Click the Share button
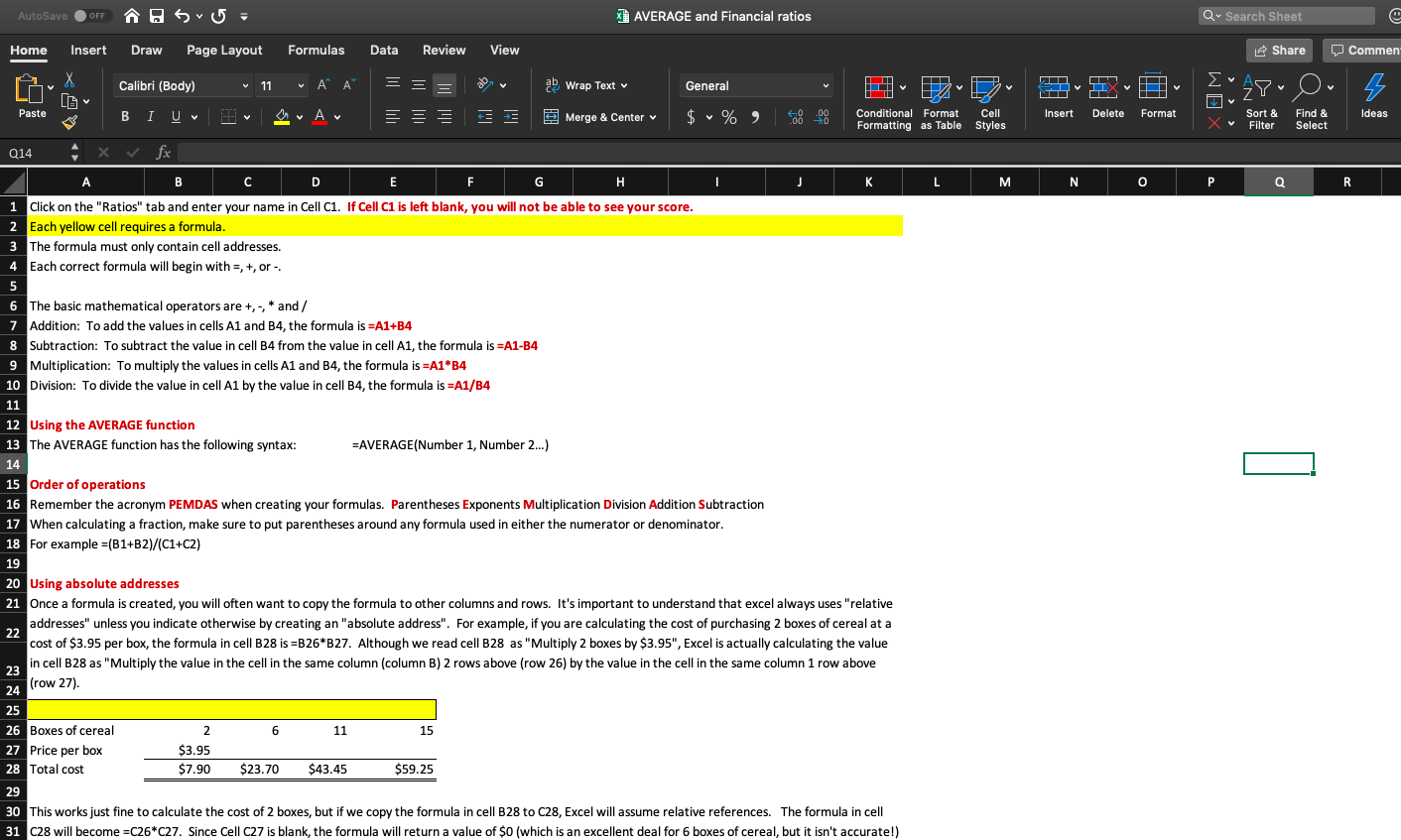 pos(1279,50)
